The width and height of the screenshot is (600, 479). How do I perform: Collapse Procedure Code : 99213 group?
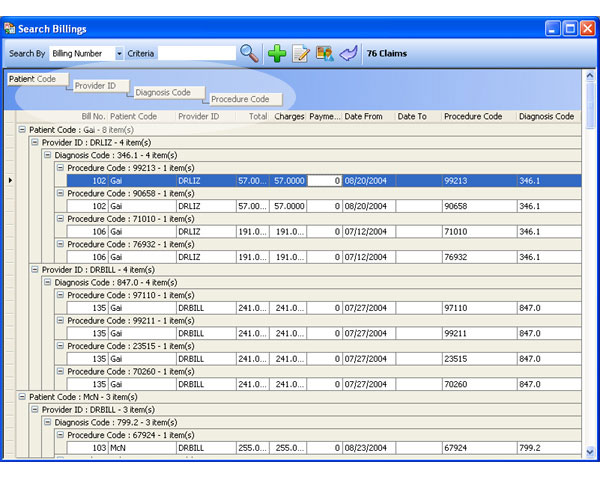[59, 168]
